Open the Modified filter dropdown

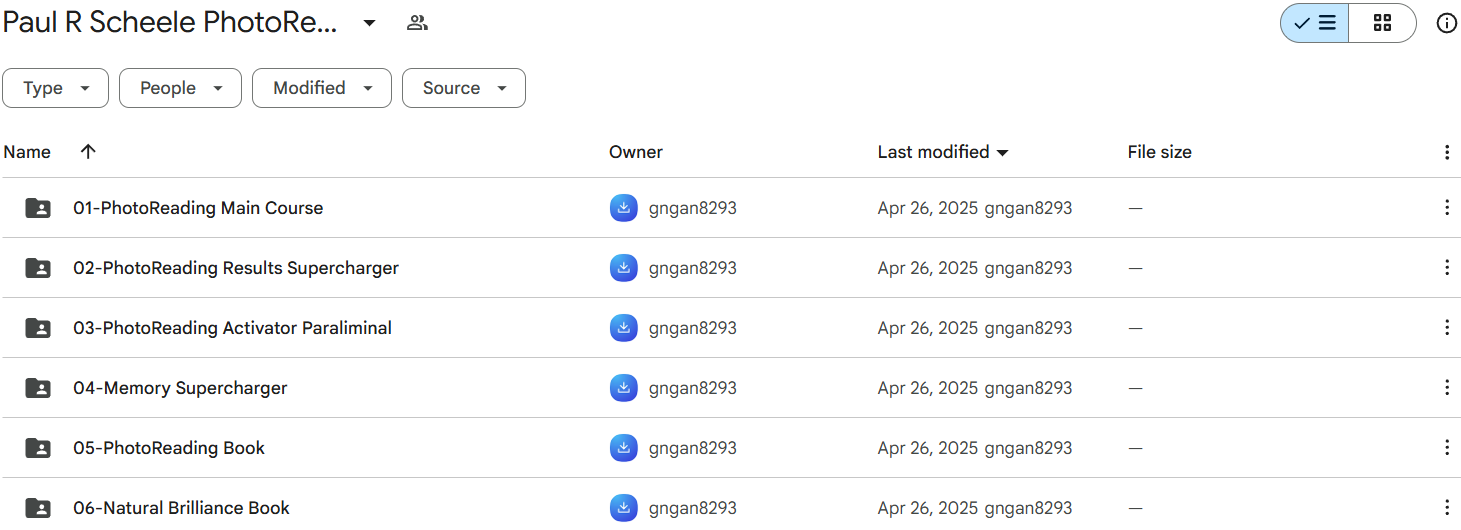click(x=321, y=88)
